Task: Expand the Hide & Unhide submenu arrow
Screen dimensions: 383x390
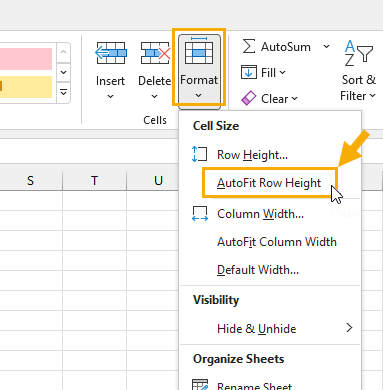Action: 349,328
